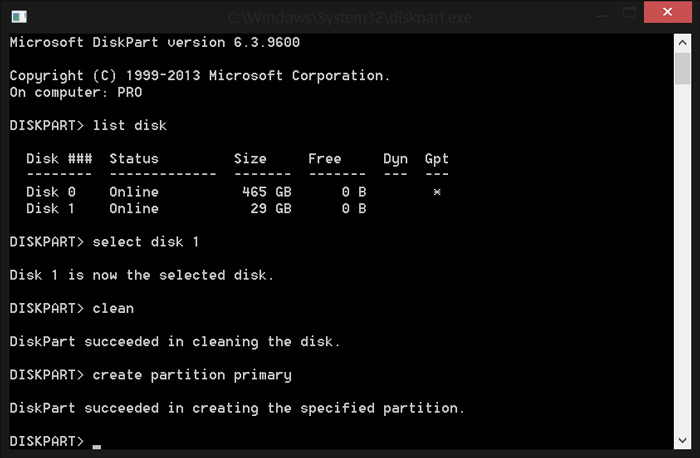
Task: Click the Disk 1 row in the table
Action: 200,209
